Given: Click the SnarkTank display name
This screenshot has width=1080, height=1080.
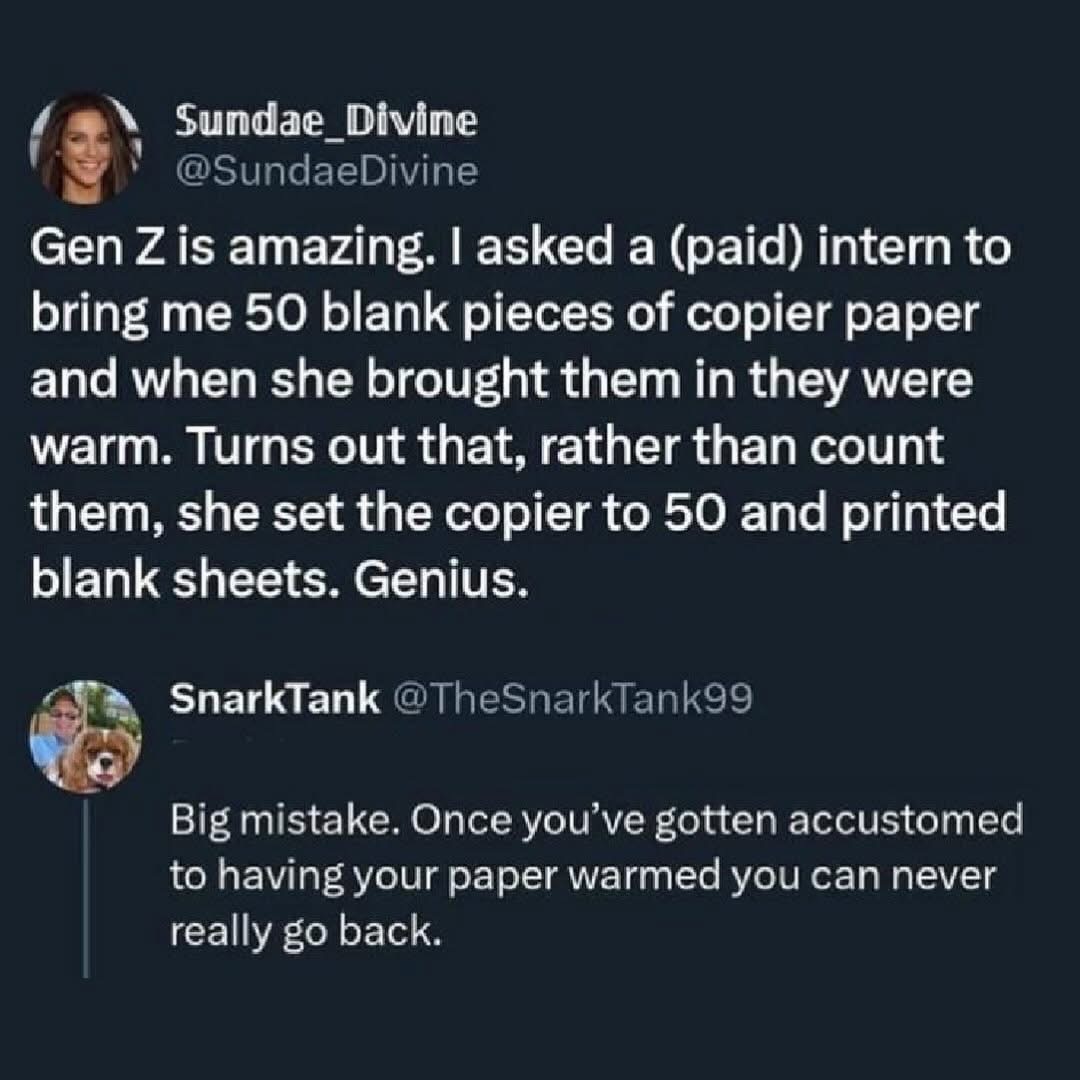Looking at the screenshot, I should [x=274, y=700].
